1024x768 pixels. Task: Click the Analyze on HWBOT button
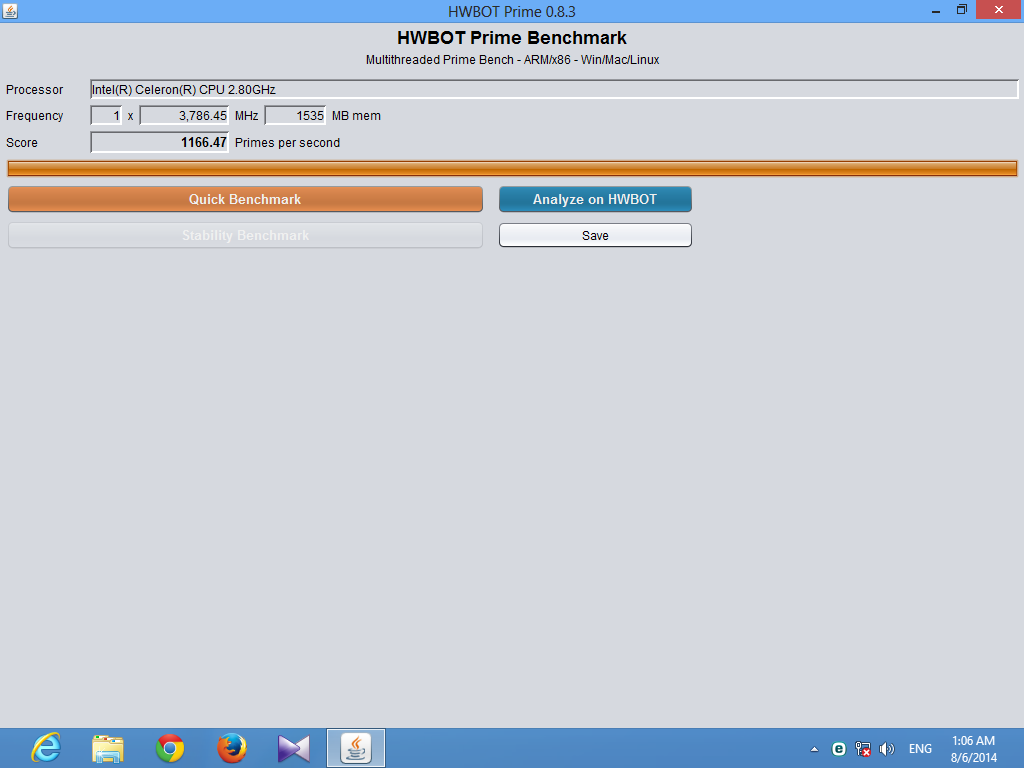[x=595, y=199]
